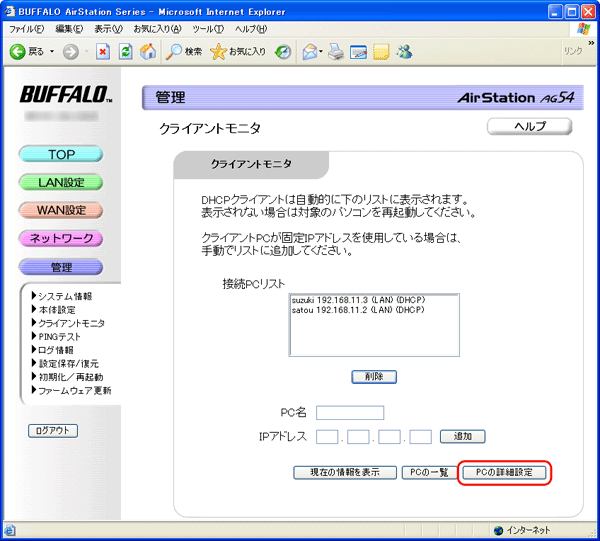Open the ヘルプ(H) menu

point(251,29)
